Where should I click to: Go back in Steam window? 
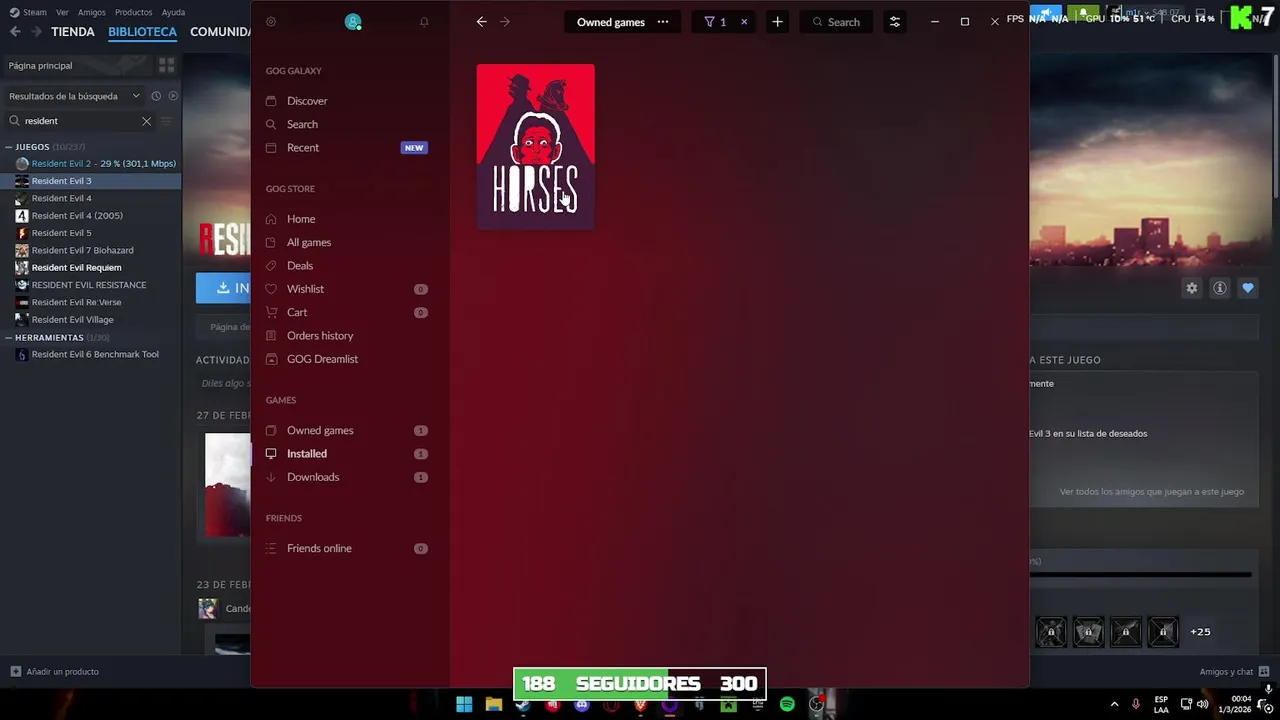[x=15, y=32]
